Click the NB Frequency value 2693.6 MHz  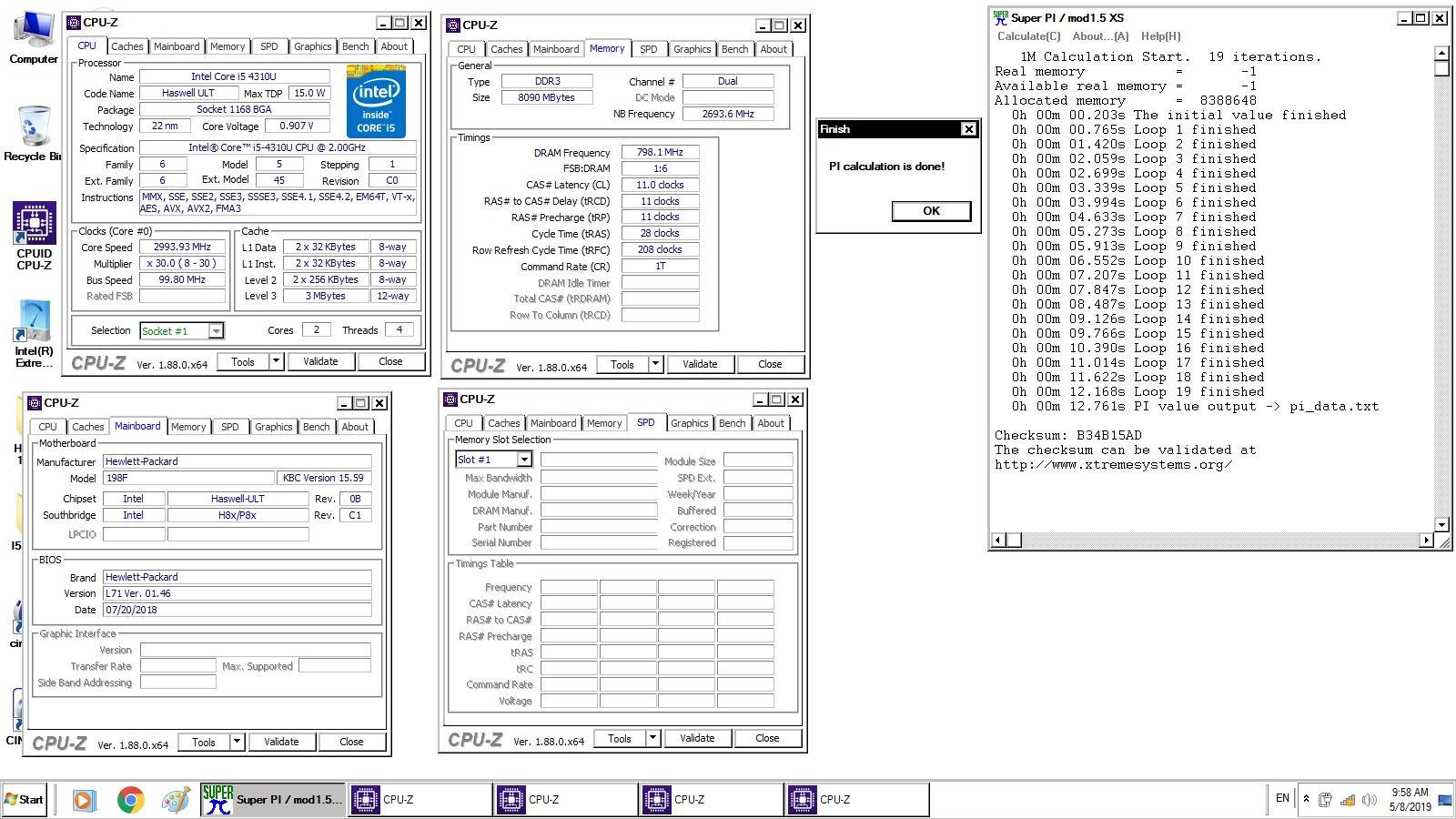click(x=728, y=114)
